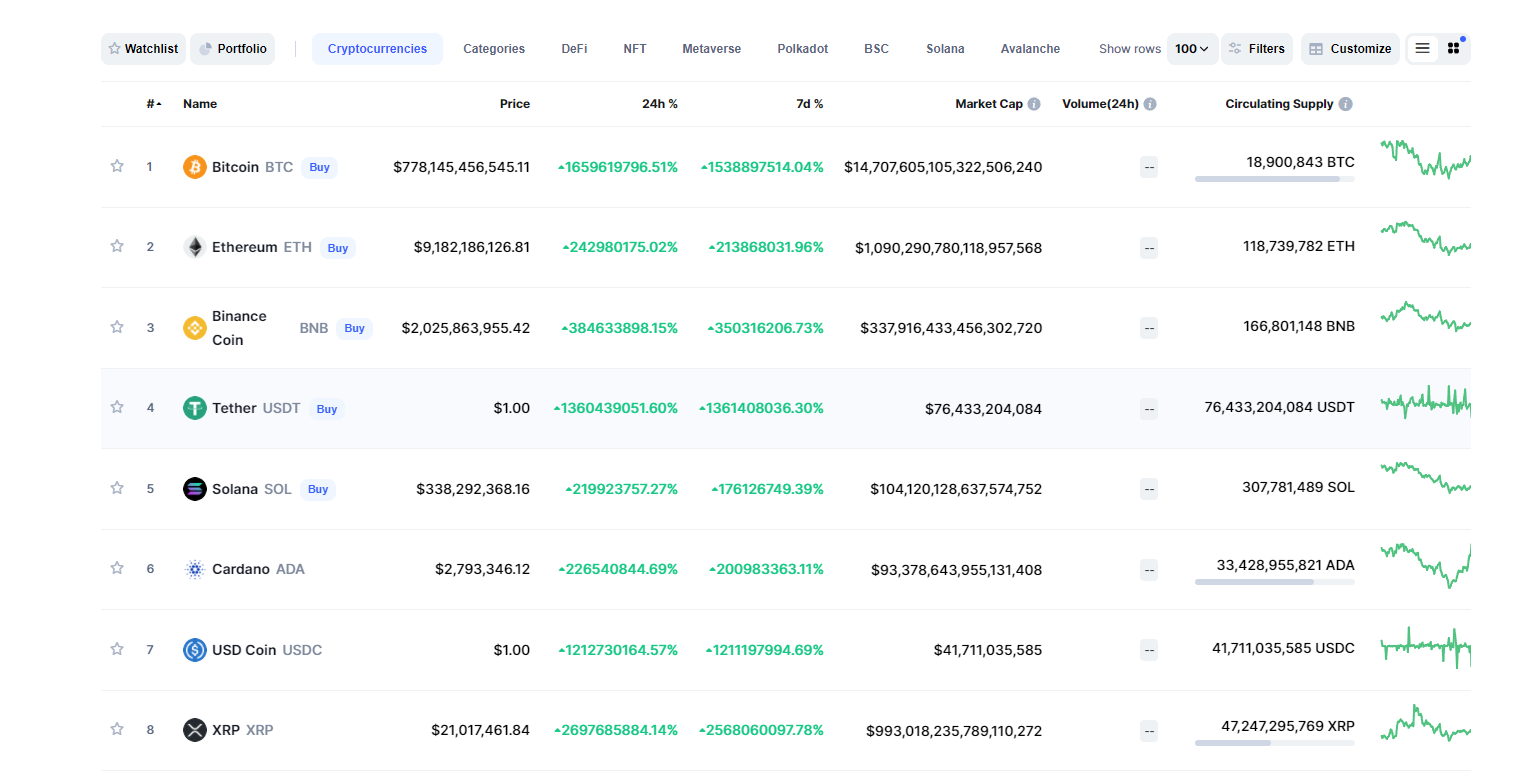Toggle the favorite star on Ethereum row
The height and width of the screenshot is (776, 1533).
pyautogui.click(x=116, y=247)
